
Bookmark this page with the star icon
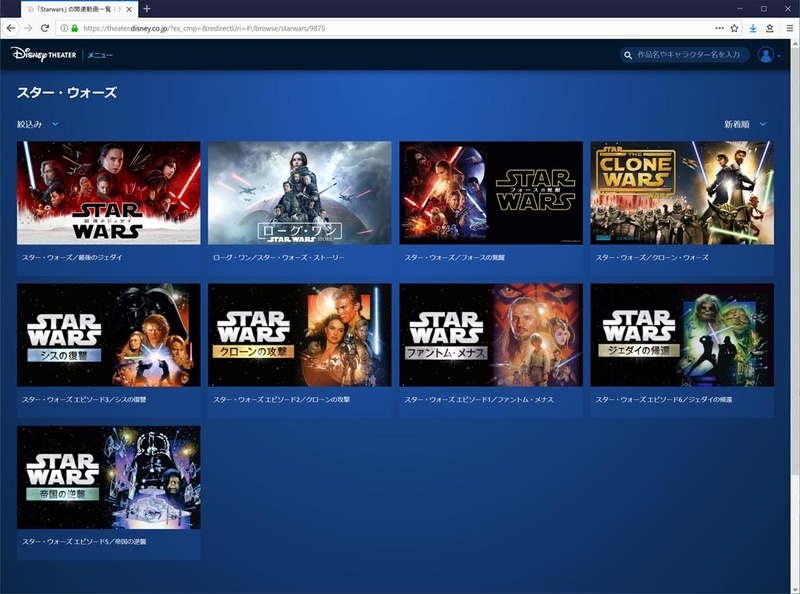(x=734, y=28)
